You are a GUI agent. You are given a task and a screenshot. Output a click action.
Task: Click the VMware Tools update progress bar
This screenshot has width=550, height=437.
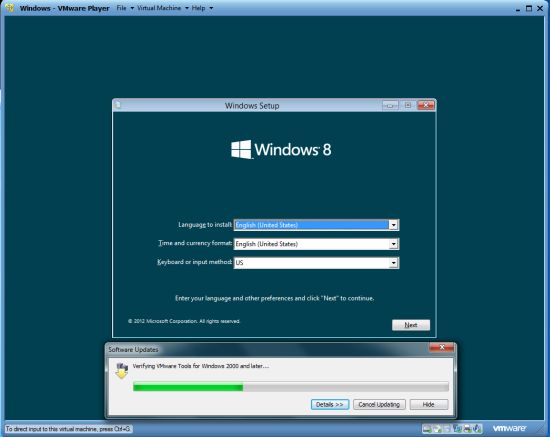pos(291,387)
